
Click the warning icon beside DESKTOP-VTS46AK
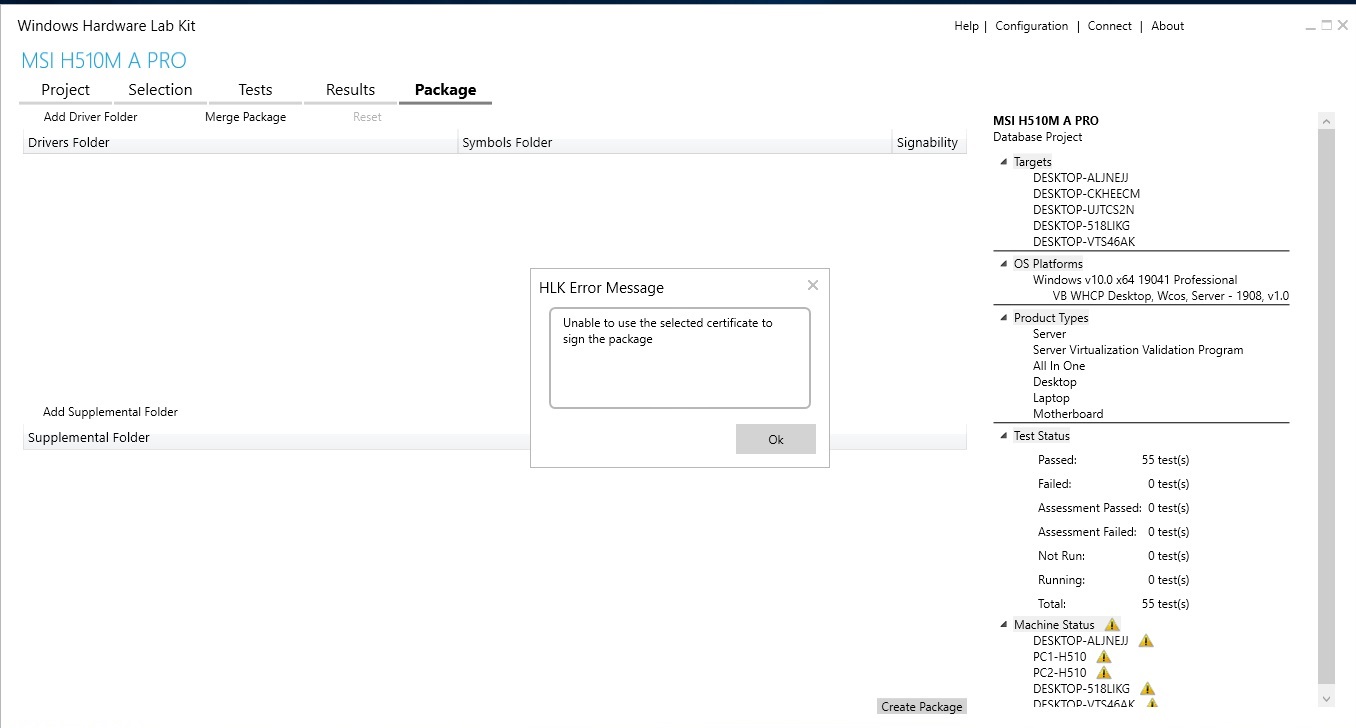(x=1152, y=703)
